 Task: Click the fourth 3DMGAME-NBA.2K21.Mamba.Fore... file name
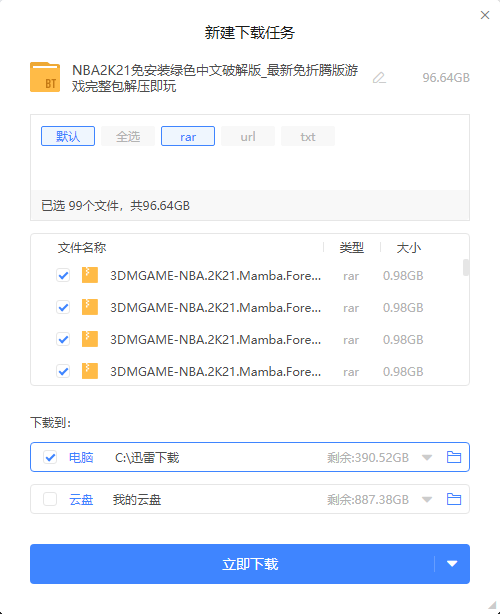[215, 372]
